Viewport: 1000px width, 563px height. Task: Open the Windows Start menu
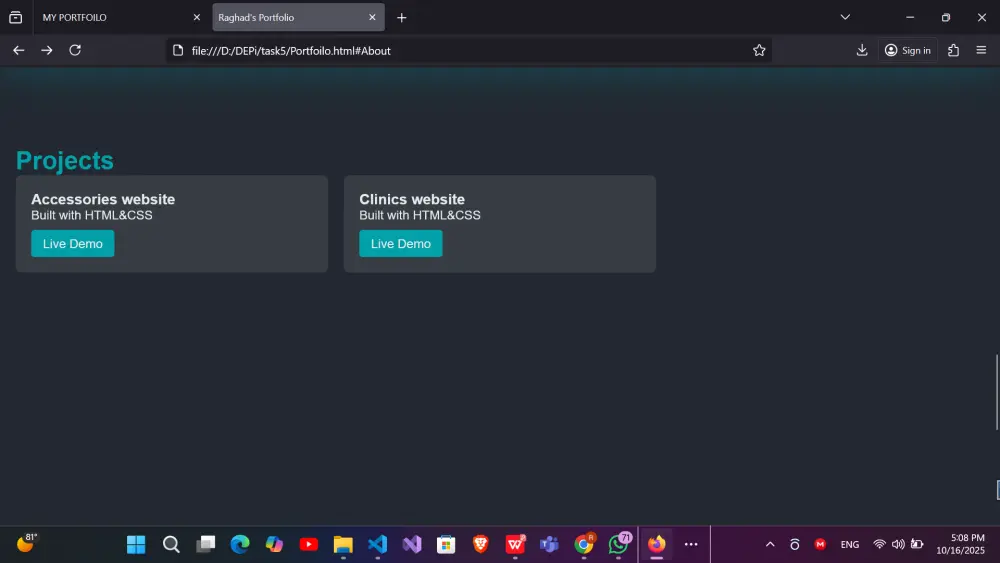[x=136, y=545]
